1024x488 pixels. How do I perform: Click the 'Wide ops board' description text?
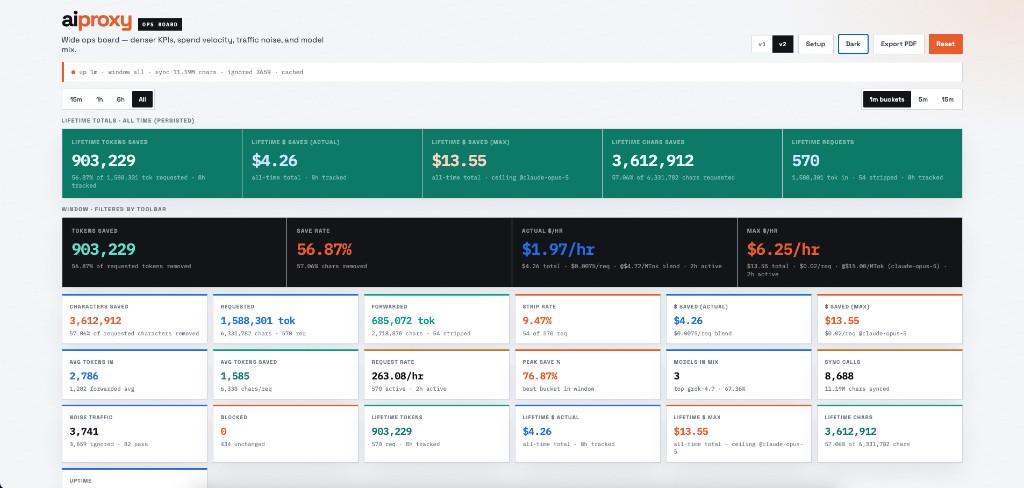[193, 44]
